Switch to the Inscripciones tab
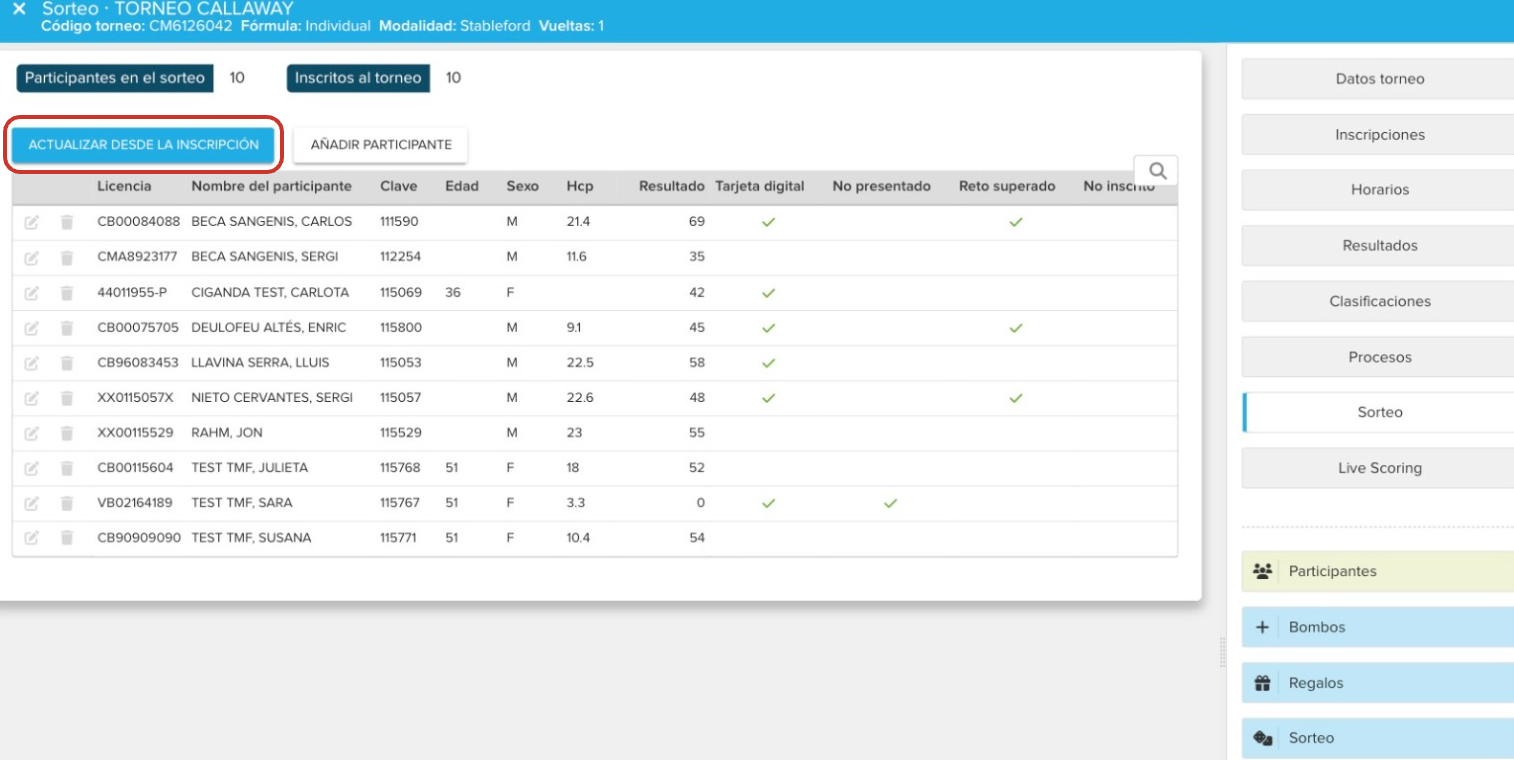Screen dimensions: 1514x760 tap(1379, 135)
